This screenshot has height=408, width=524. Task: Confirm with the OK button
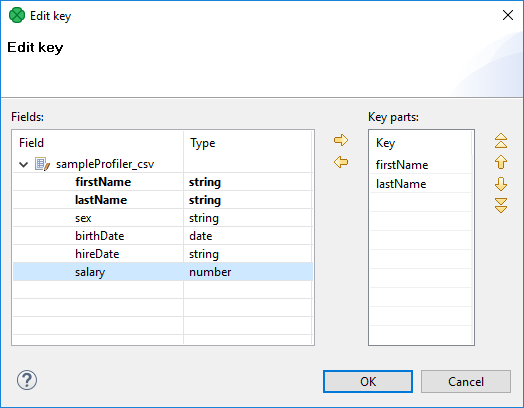click(368, 382)
